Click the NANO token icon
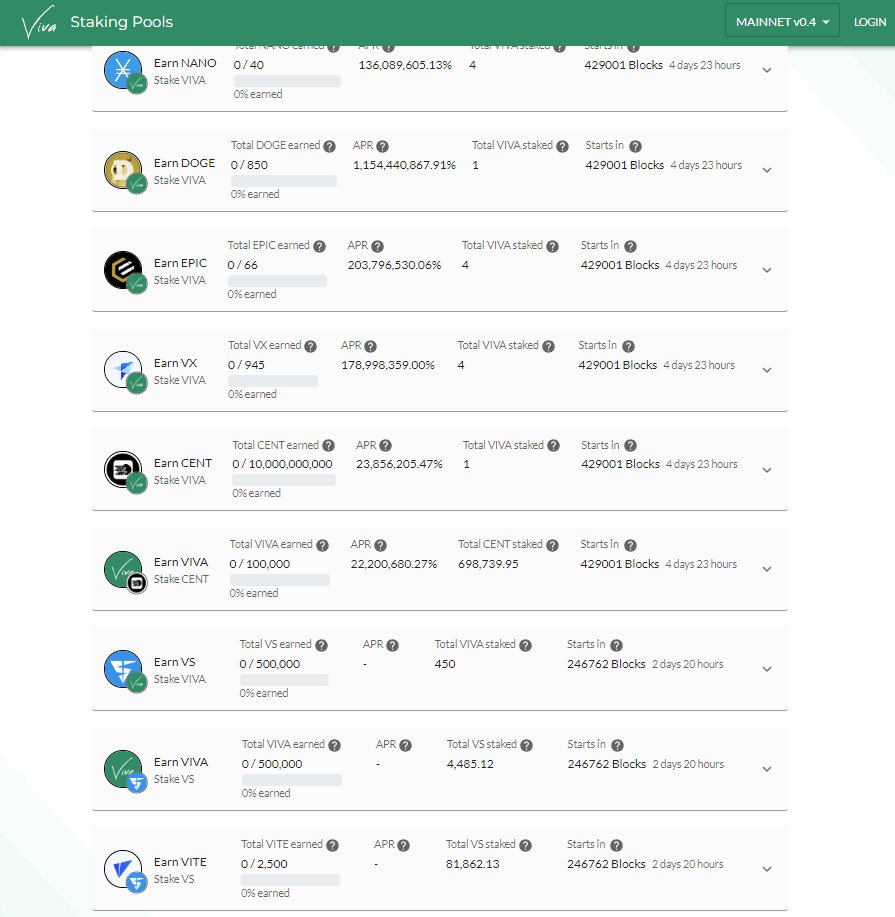The image size is (895, 917). point(123,70)
